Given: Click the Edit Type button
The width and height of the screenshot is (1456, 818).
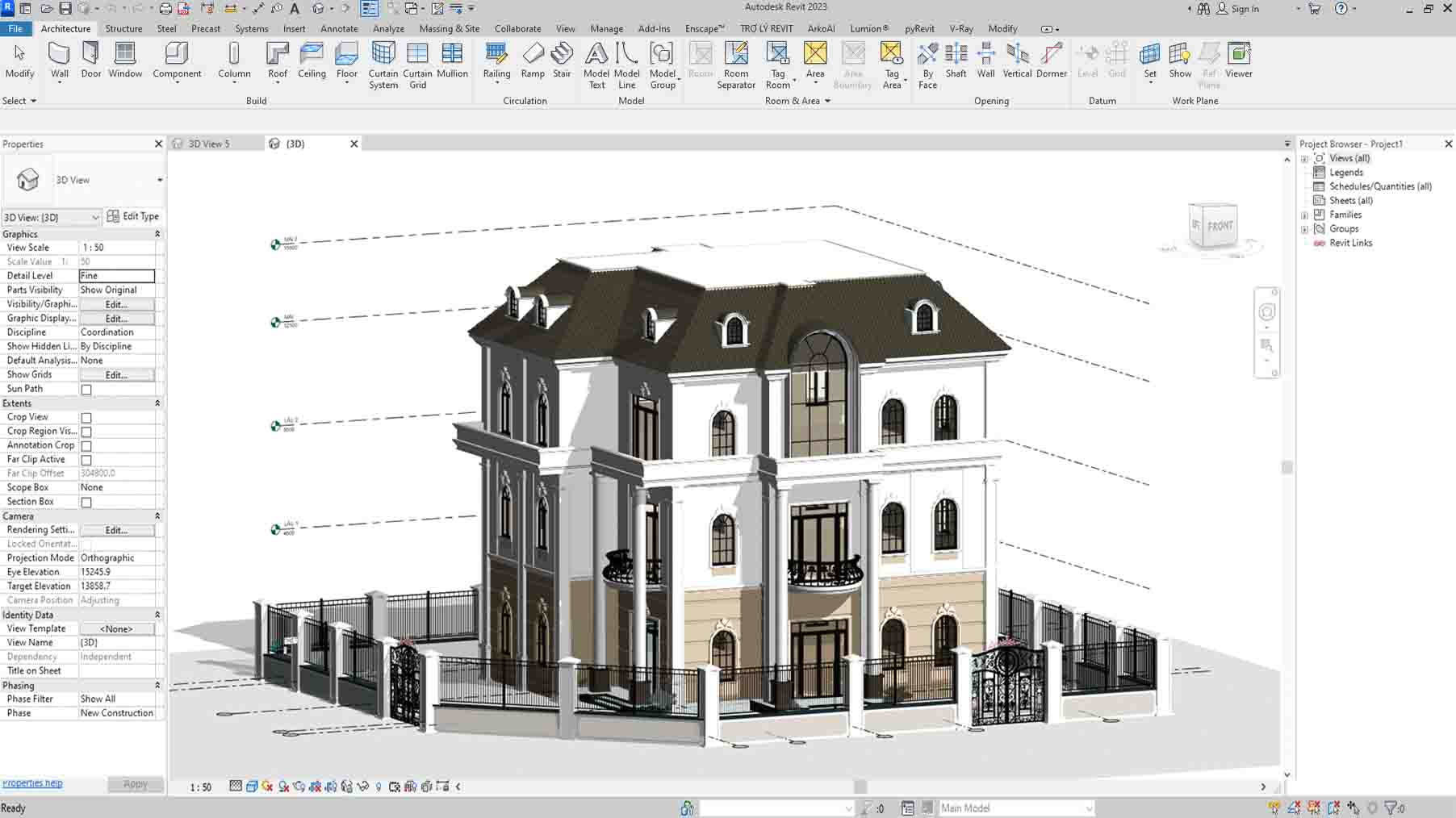Looking at the screenshot, I should (x=133, y=216).
